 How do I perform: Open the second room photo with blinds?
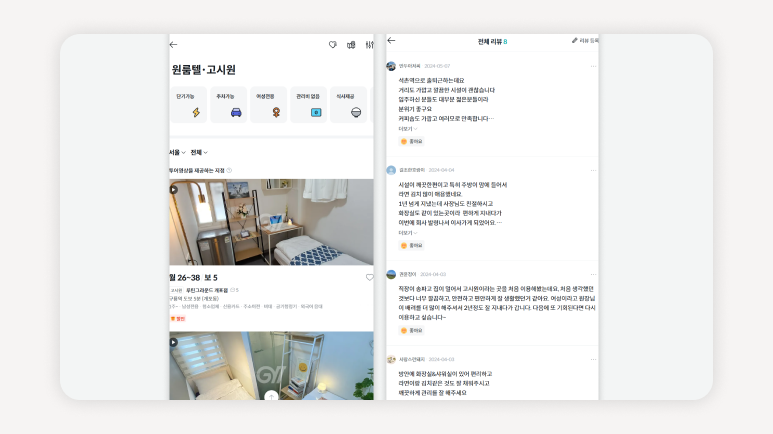coord(271,365)
